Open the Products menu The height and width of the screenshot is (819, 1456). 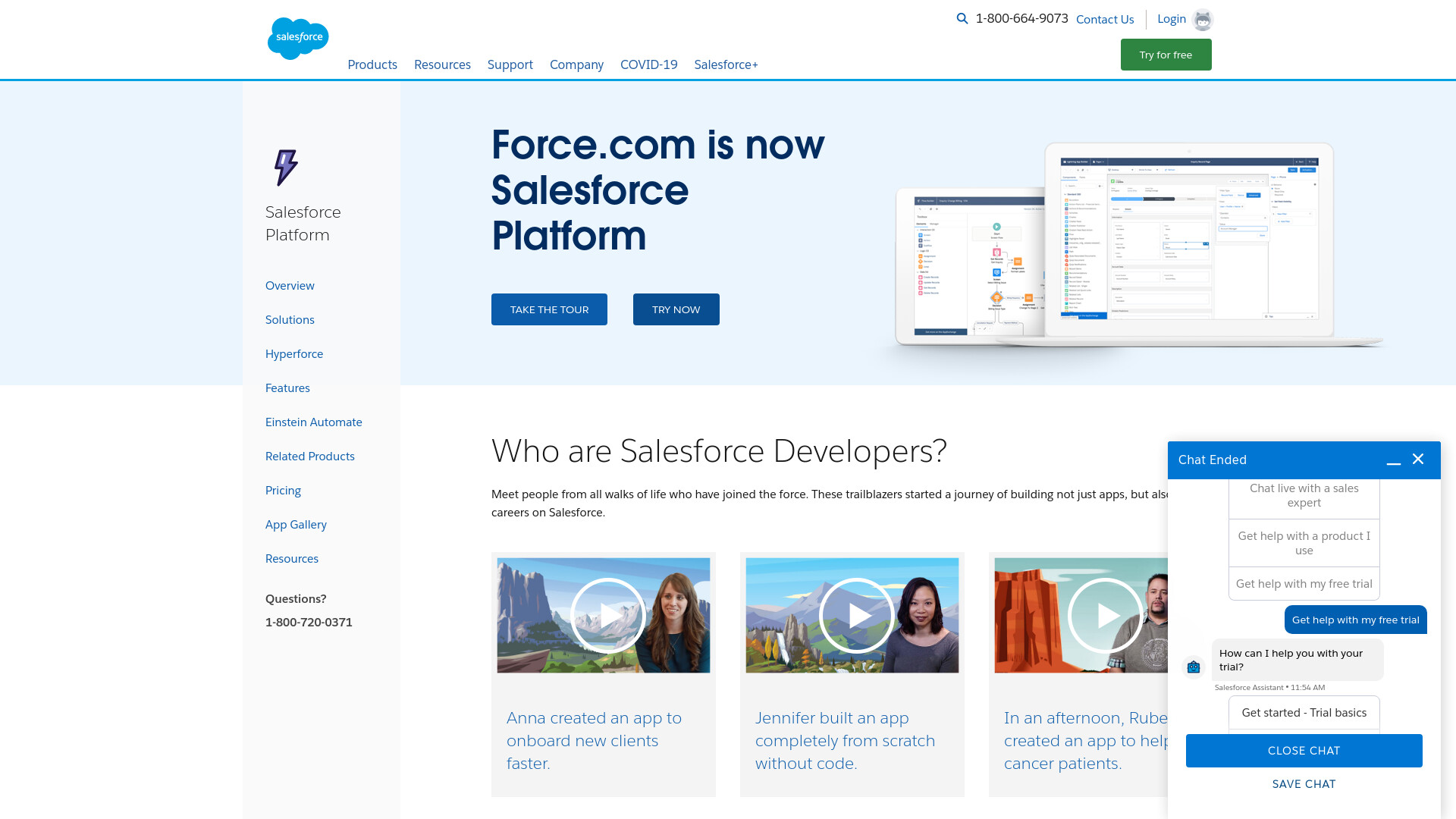(372, 64)
